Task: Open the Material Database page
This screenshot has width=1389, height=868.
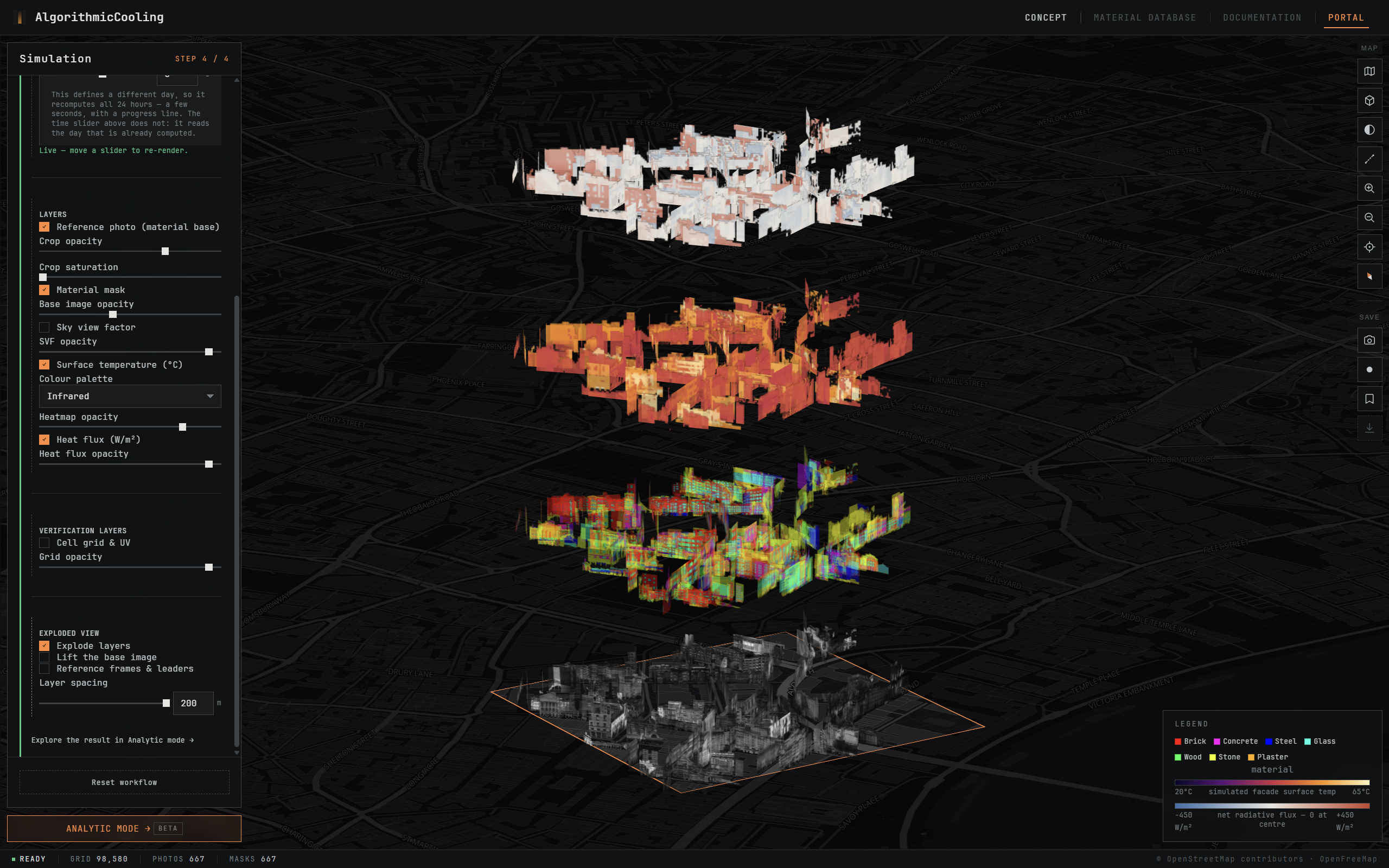Action: 1144,18
